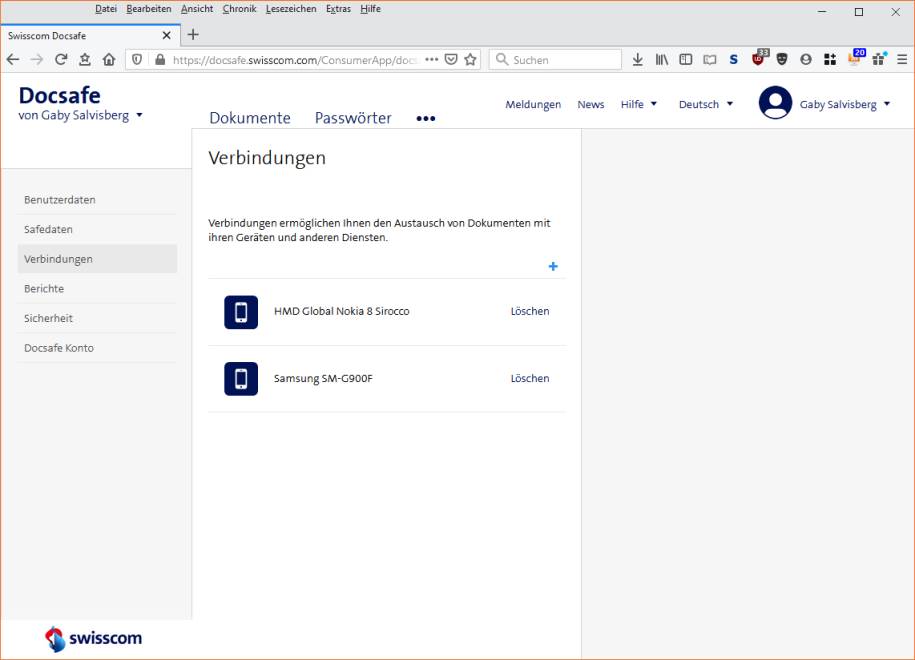Click the Firefox account avatar icon
Viewport: 915px width, 660px height.
point(806,60)
